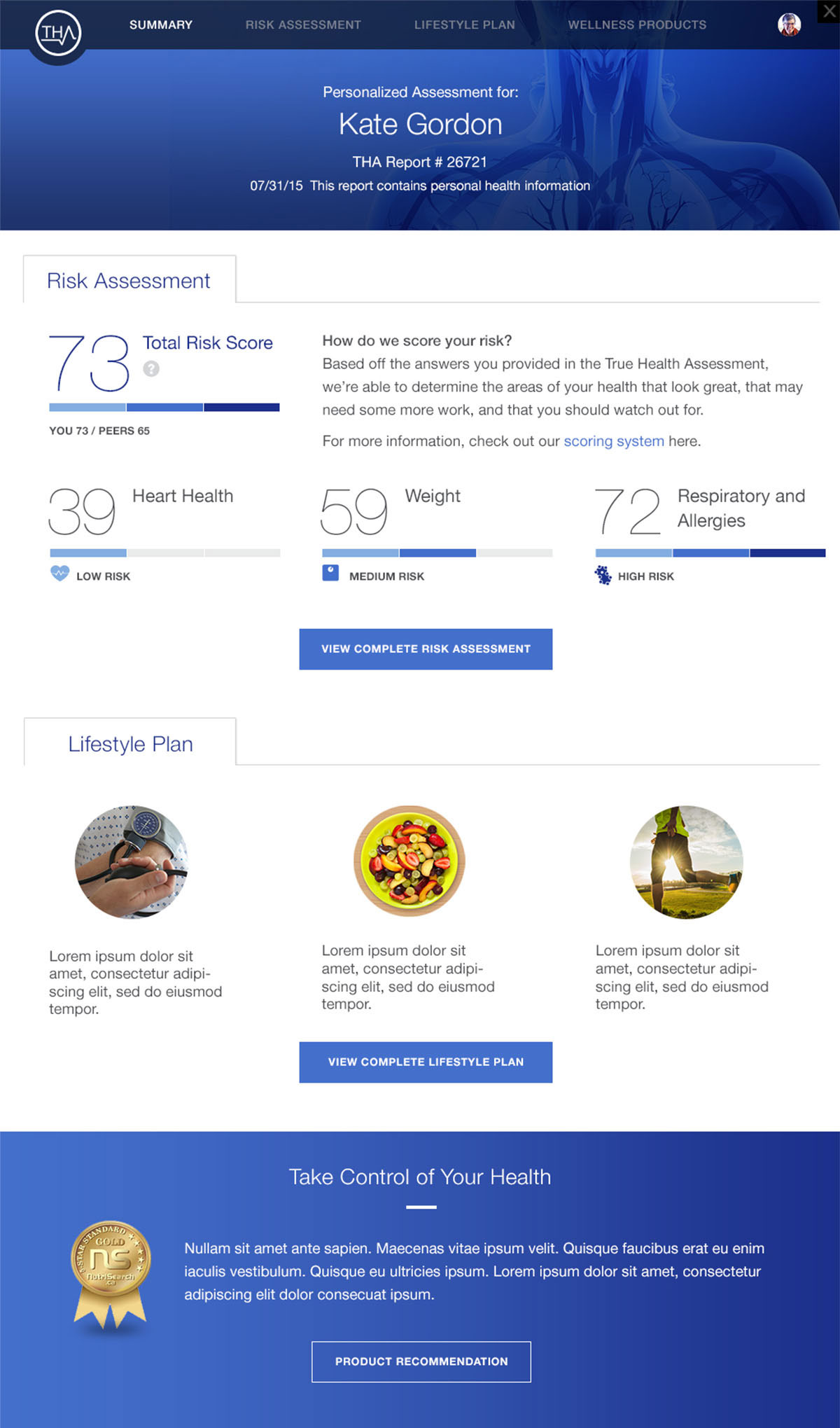Click the NutriSearch Gold medal badge
Screen dimensions: 840x1428
(111, 1274)
